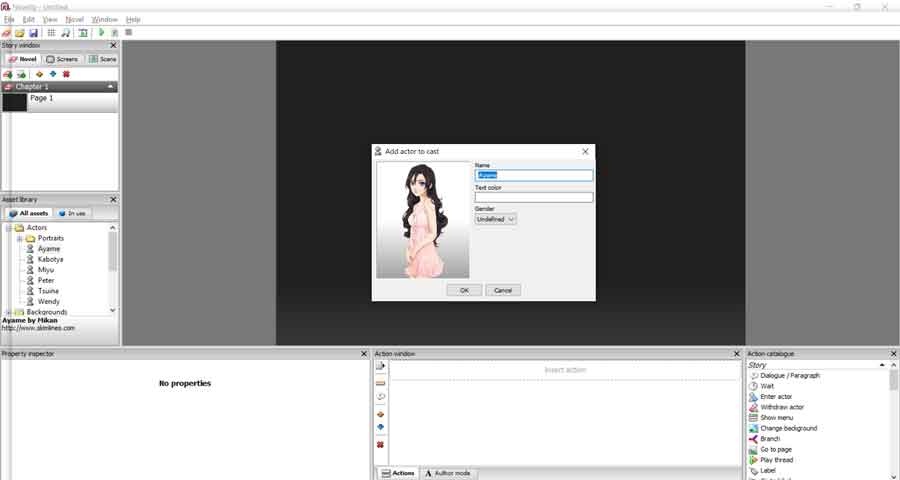The height and width of the screenshot is (480, 900).
Task: Select the Novel tab in the Story window
Action: 22,59
